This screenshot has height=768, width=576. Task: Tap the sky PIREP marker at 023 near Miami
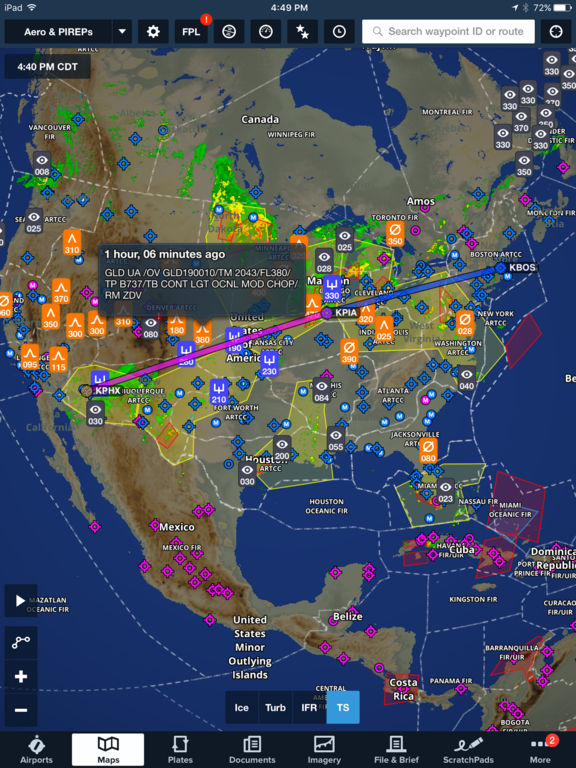click(x=445, y=492)
